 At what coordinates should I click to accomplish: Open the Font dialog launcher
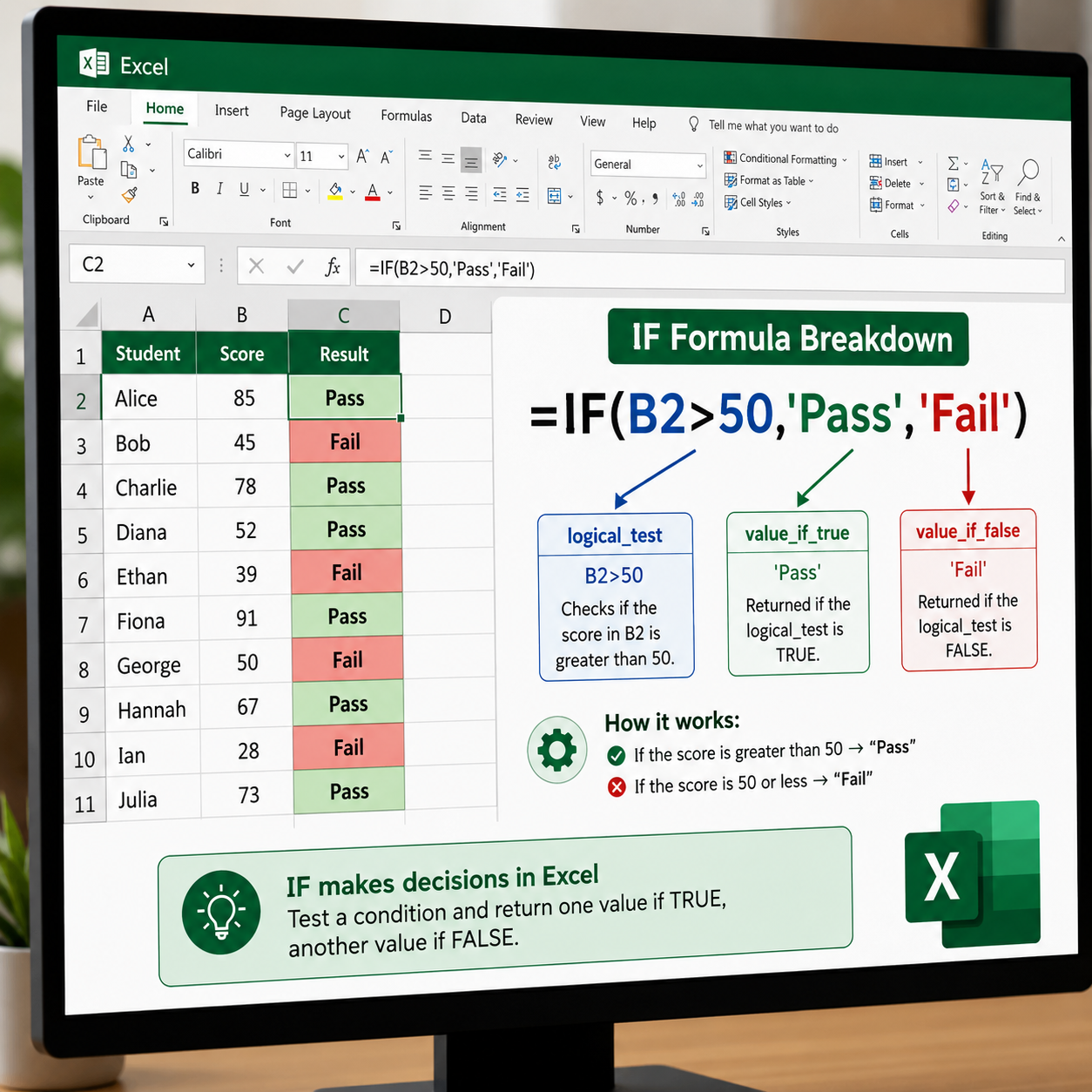[396, 226]
